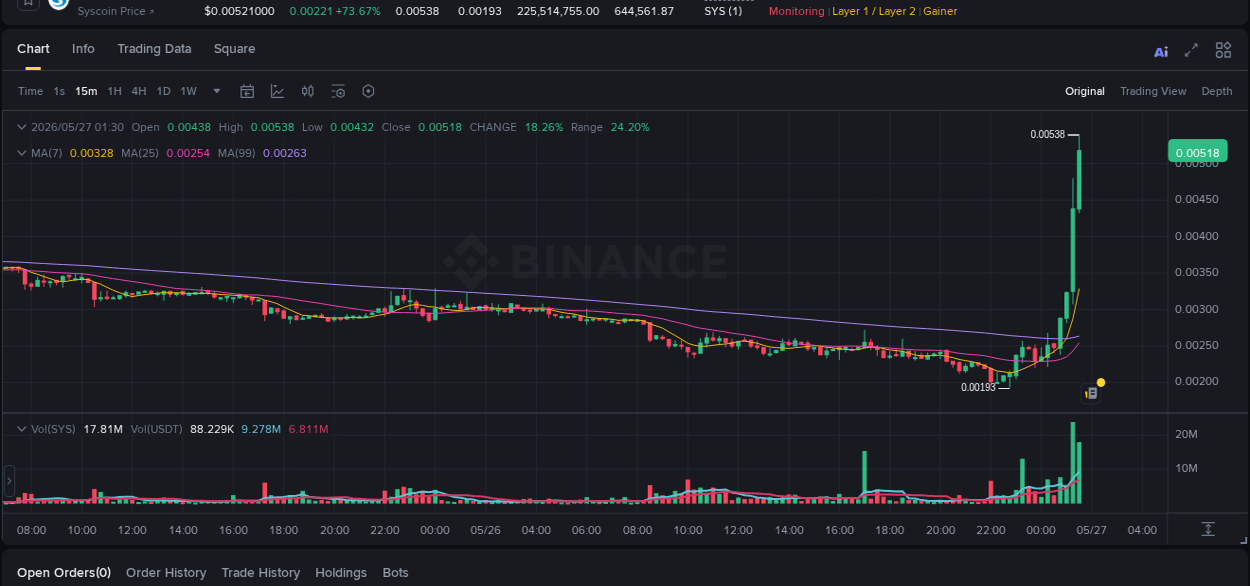Click MA(7) value 0.00328

point(90,153)
